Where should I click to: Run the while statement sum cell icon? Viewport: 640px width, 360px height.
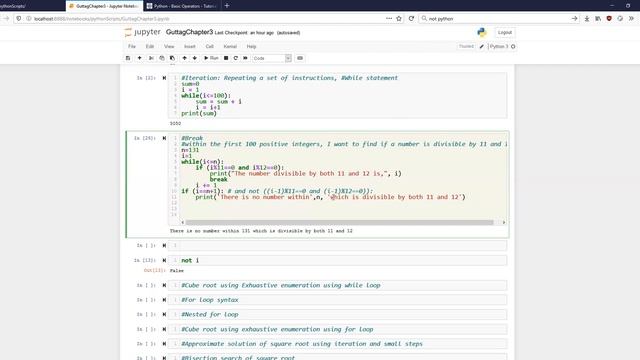[164, 78]
